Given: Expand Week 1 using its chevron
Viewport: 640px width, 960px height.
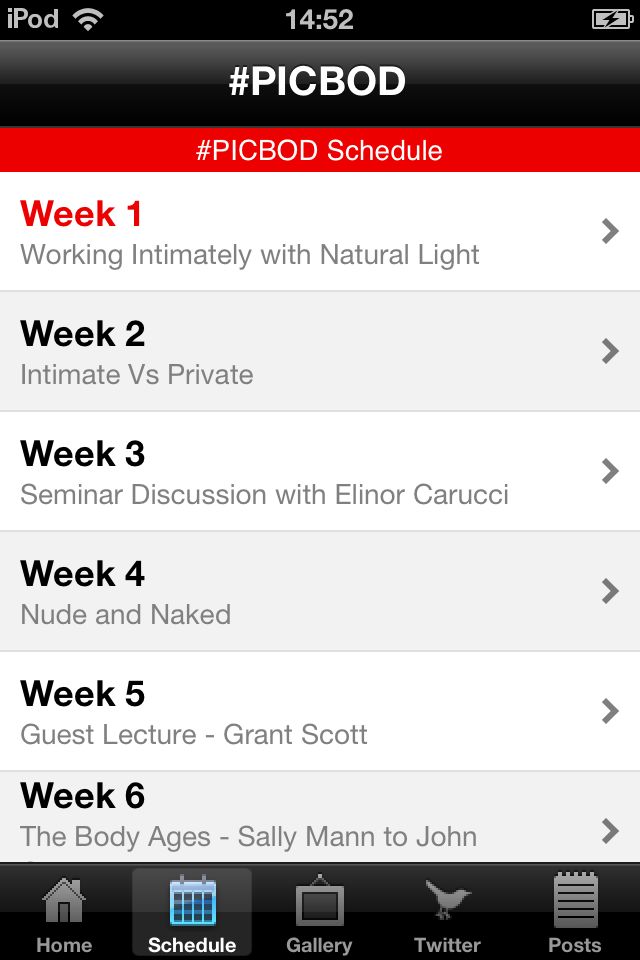Looking at the screenshot, I should pos(610,231).
